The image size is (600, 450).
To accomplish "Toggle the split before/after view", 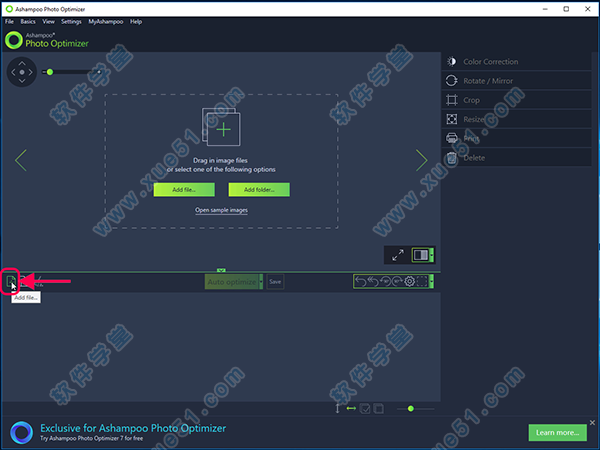I will tap(421, 255).
